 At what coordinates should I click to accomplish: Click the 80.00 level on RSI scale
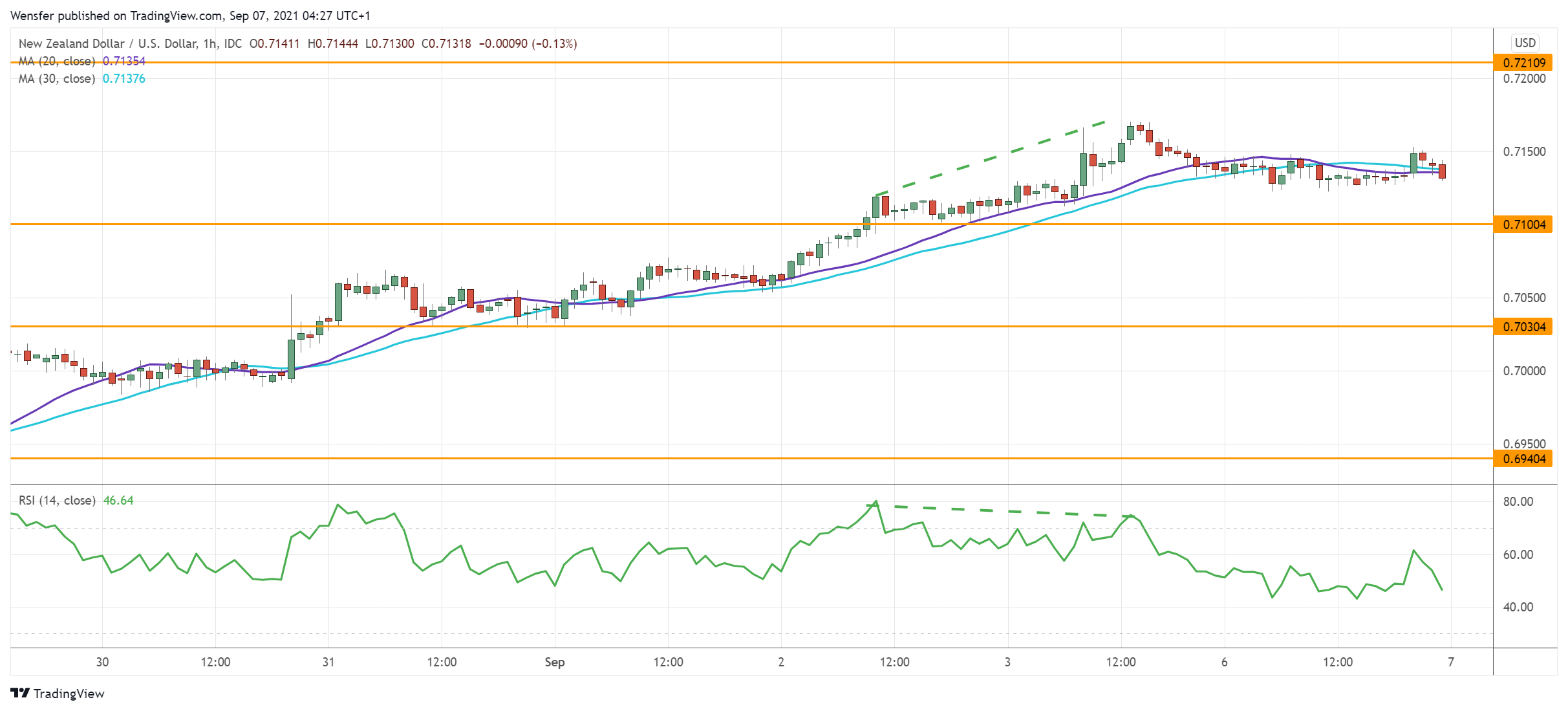(x=1518, y=501)
